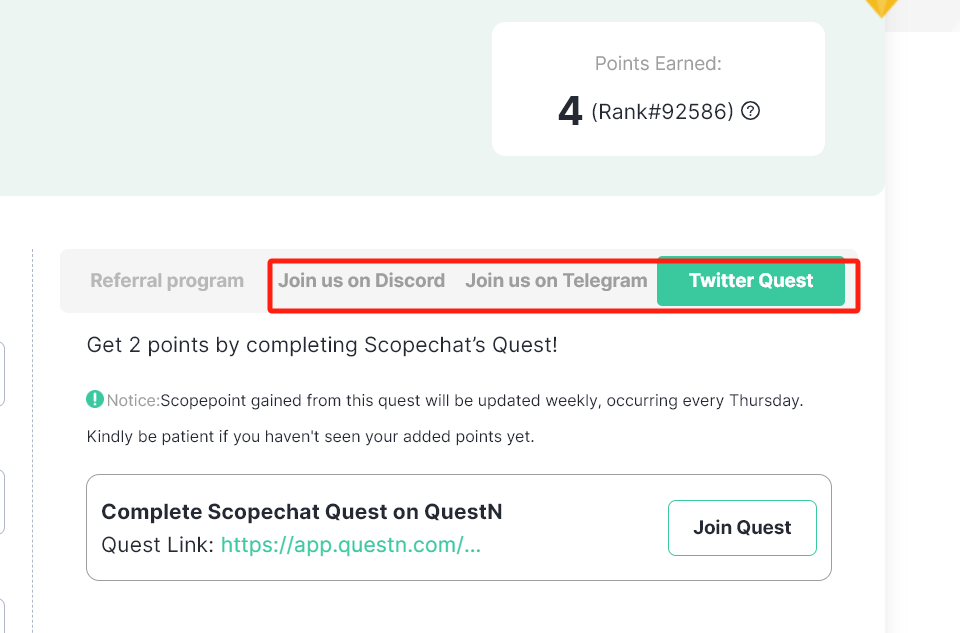Click the Join Quest button
The height and width of the screenshot is (633, 960).
coord(742,528)
